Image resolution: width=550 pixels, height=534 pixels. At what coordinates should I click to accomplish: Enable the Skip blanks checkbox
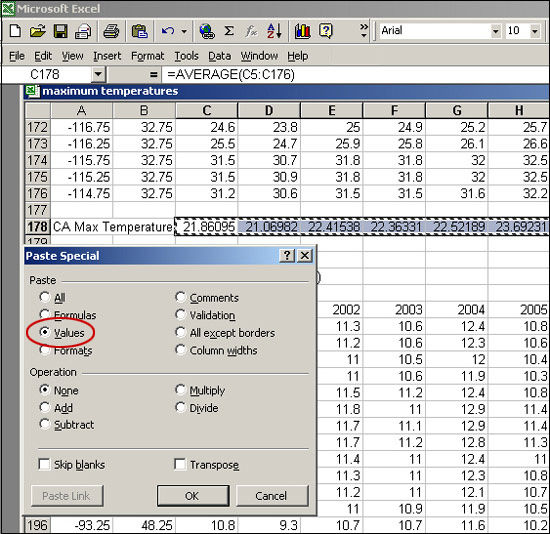click(x=44, y=464)
